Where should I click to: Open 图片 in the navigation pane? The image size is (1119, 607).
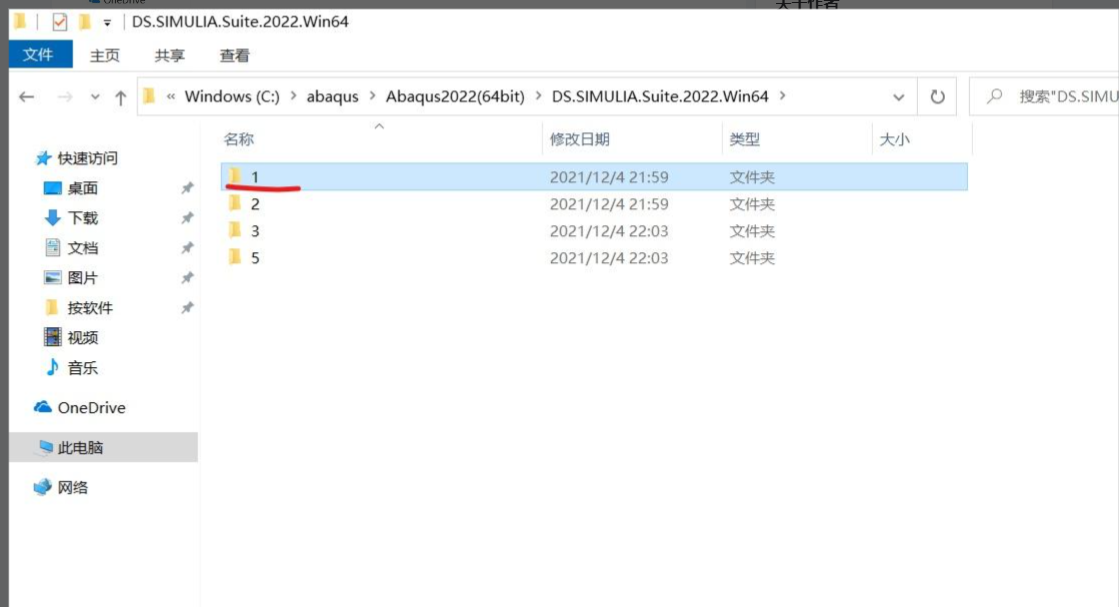pos(82,278)
